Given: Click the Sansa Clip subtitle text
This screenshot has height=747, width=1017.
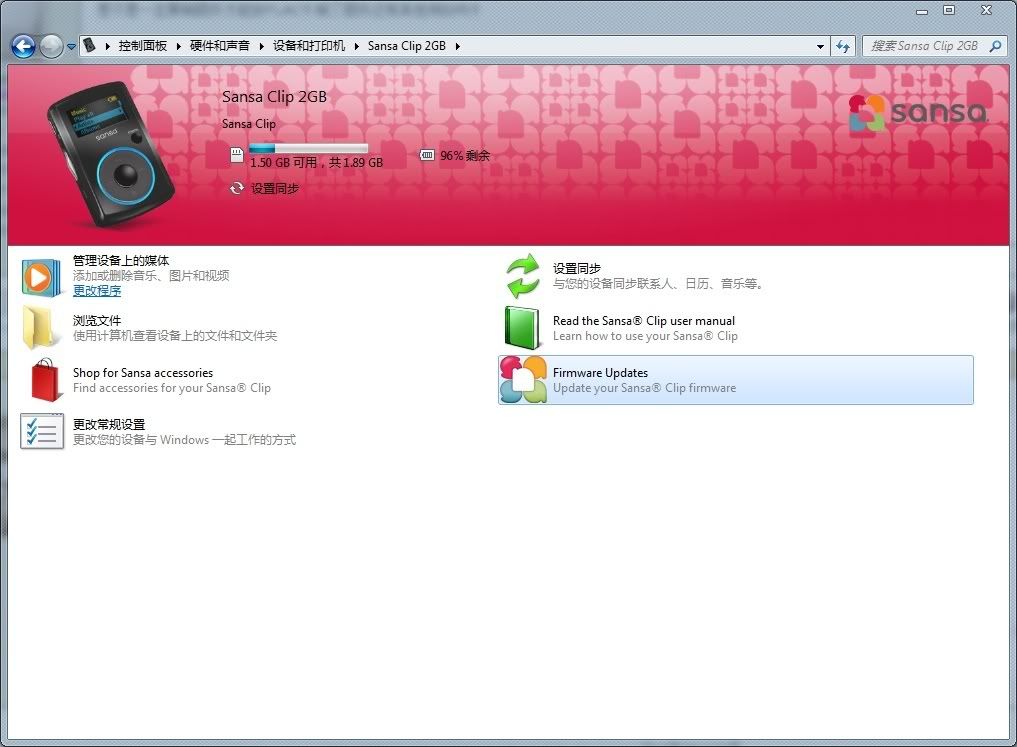Looking at the screenshot, I should (x=248, y=124).
